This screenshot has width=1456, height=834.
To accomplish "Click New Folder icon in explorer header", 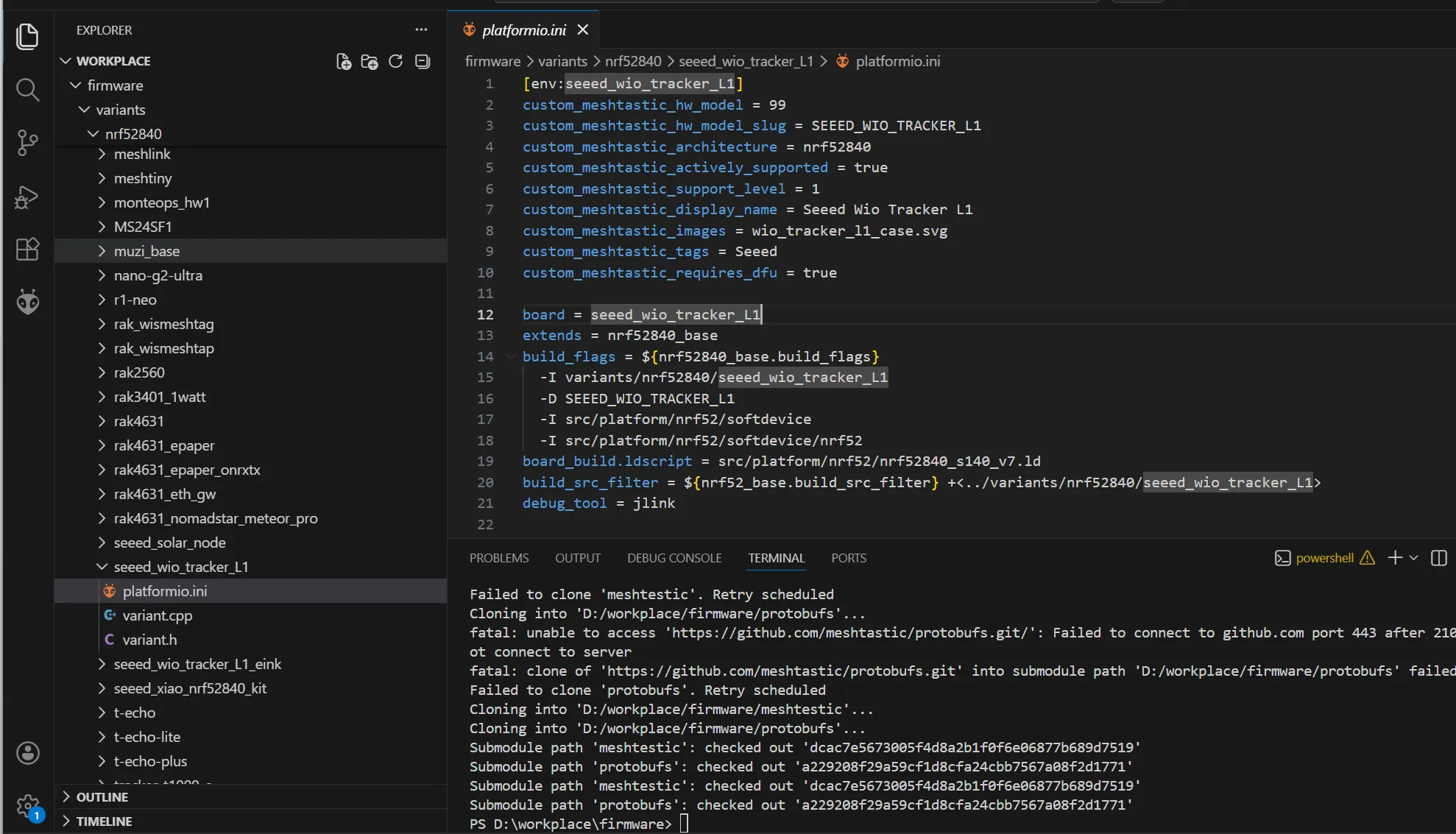I will click(x=370, y=61).
